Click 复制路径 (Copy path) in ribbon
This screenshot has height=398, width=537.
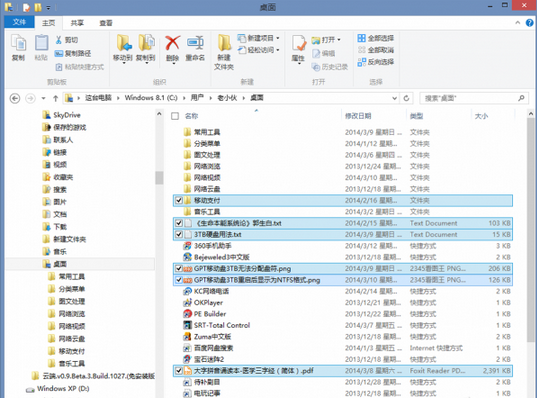click(73, 53)
